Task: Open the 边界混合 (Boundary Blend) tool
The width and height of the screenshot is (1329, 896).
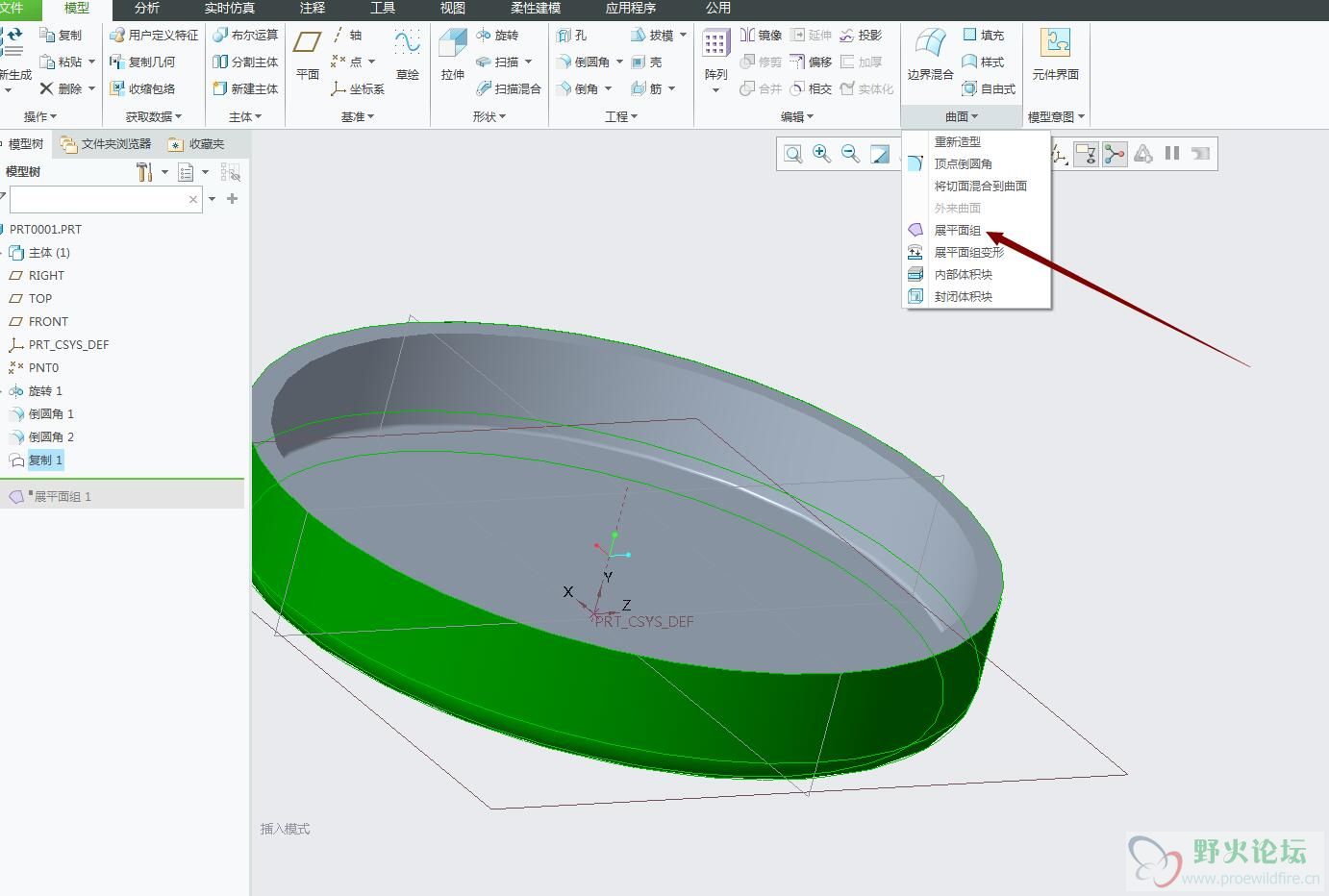Action: point(930,54)
